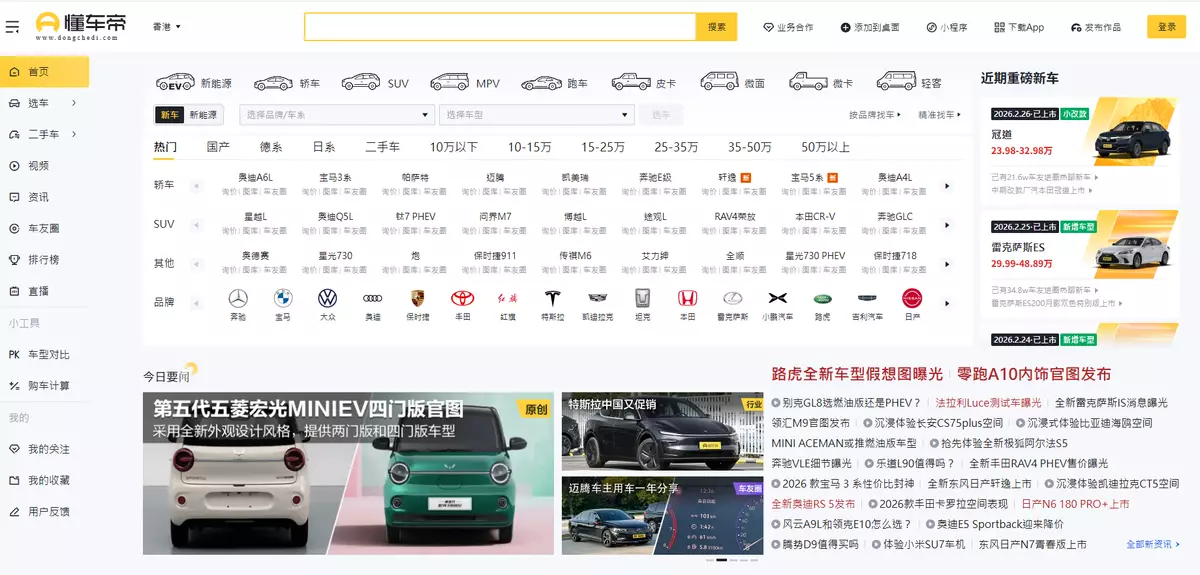This screenshot has height=575, width=1200.
Task: Open the 全部新资讯 link
Action: coord(1152,544)
